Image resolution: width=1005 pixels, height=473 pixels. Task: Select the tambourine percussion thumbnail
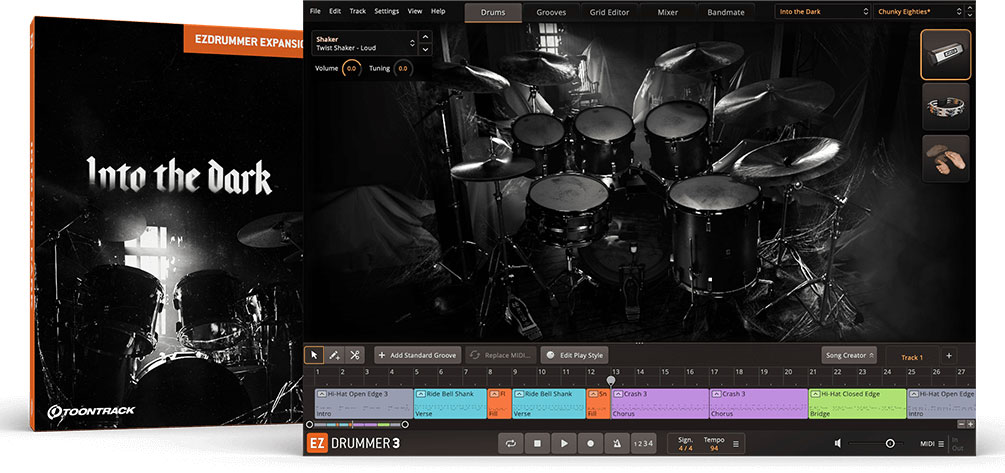(x=945, y=106)
